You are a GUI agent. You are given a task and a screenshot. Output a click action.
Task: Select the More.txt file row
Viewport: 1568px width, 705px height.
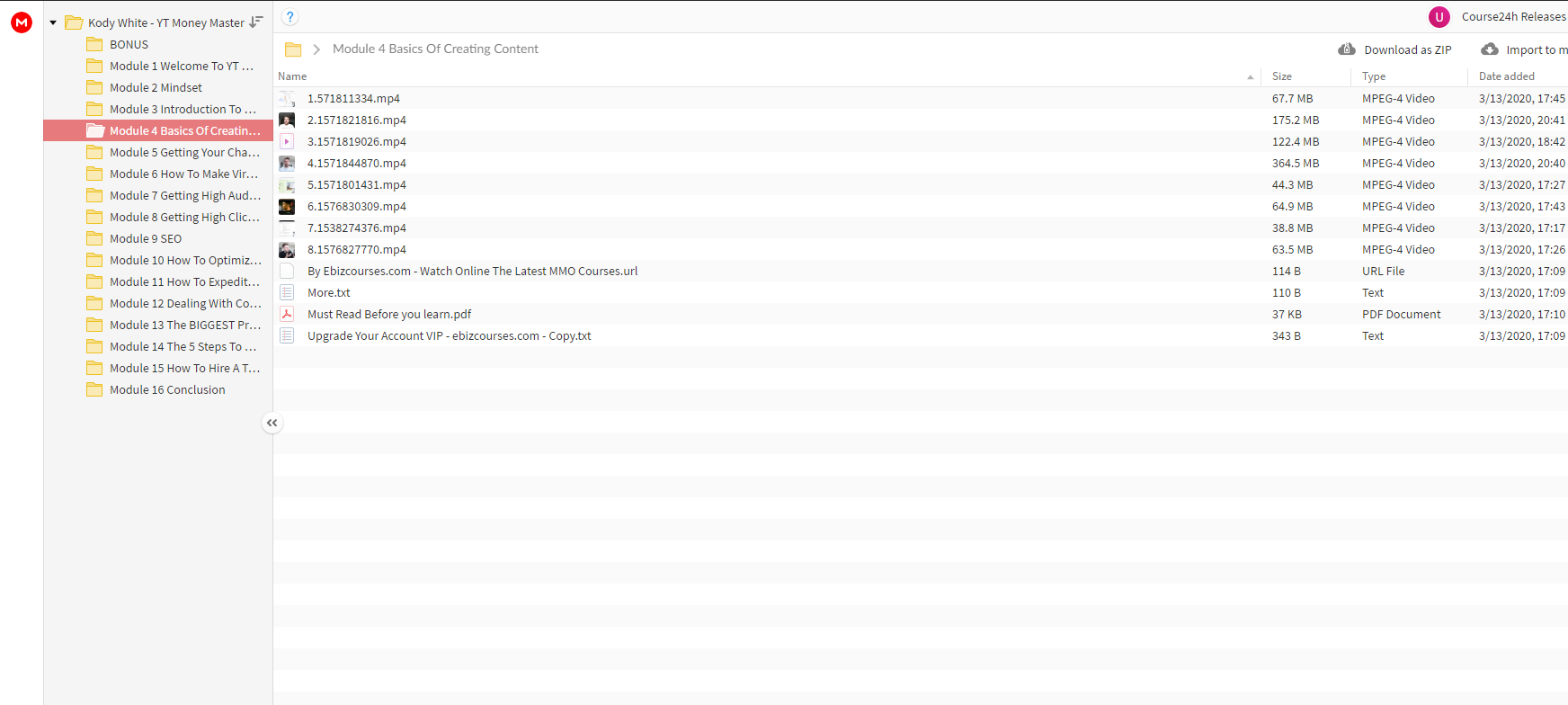[921, 292]
